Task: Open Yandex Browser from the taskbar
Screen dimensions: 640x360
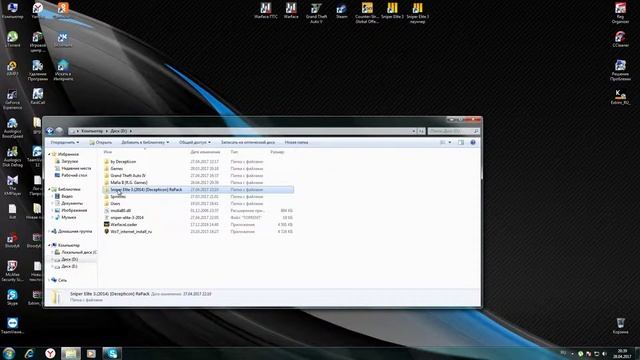Action: coord(50,353)
